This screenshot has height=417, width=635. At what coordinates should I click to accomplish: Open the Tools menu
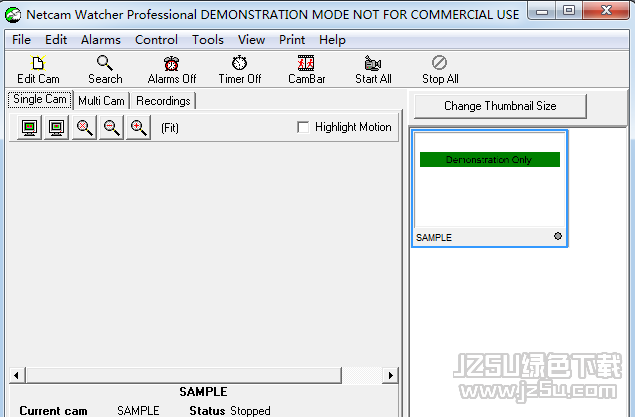(x=208, y=40)
